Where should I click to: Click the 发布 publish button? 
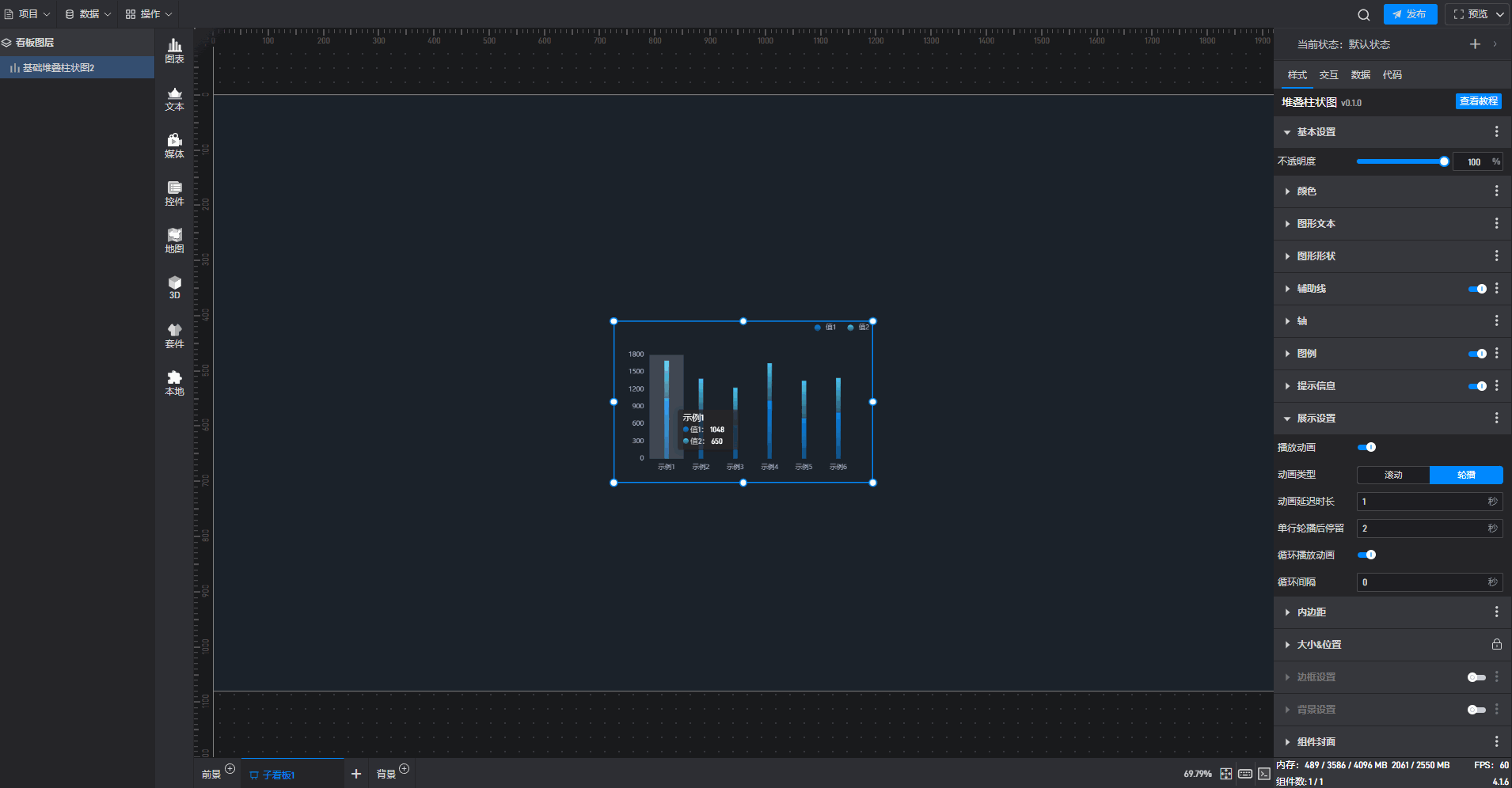point(1410,14)
